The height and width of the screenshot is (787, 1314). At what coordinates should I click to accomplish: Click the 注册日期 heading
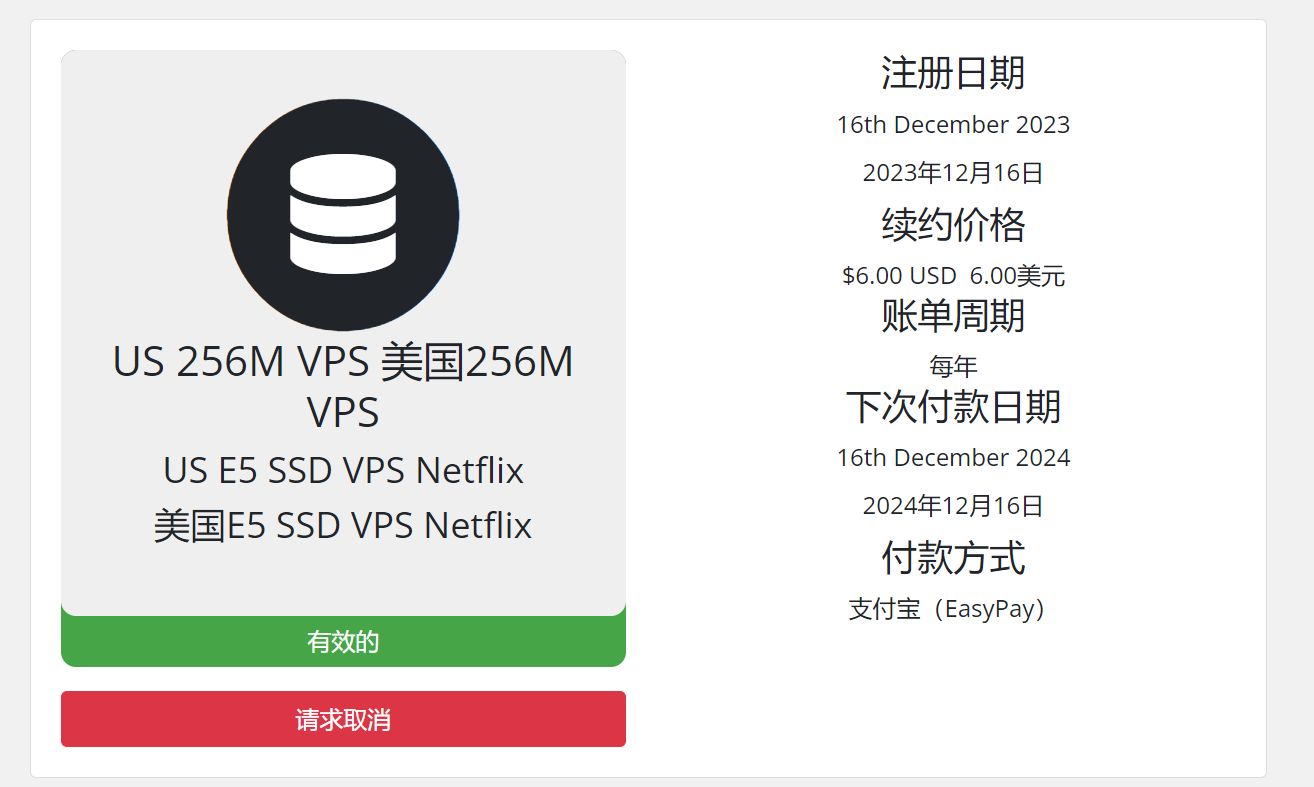[953, 73]
